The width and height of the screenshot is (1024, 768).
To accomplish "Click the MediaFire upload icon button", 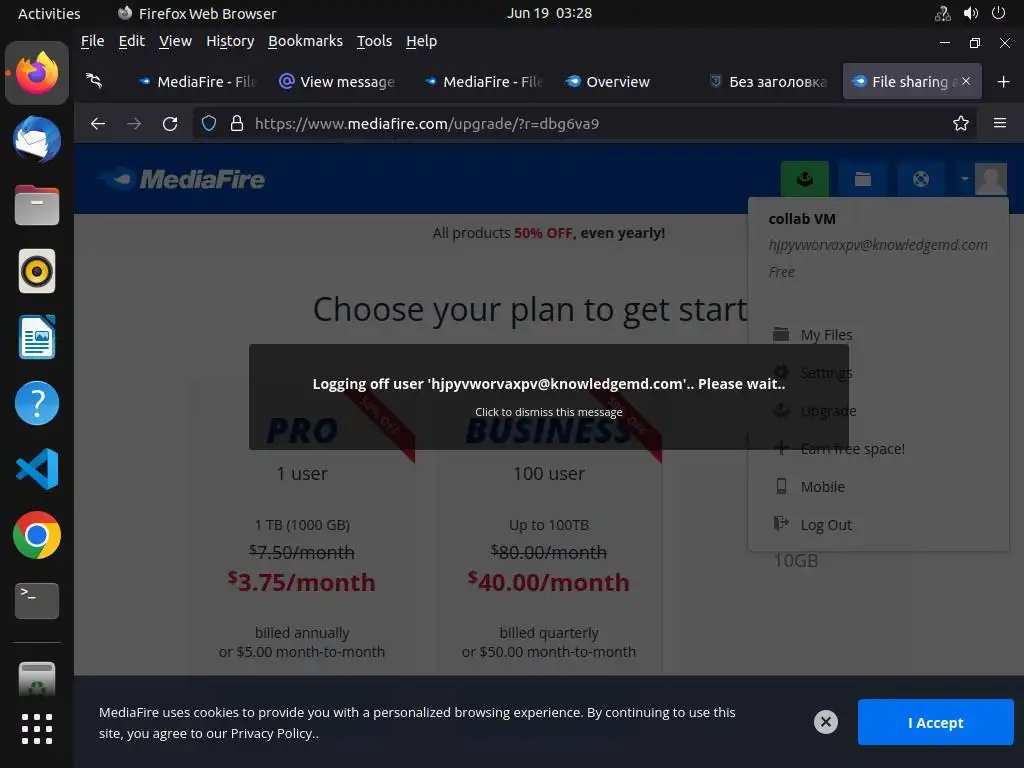I will click(x=805, y=179).
